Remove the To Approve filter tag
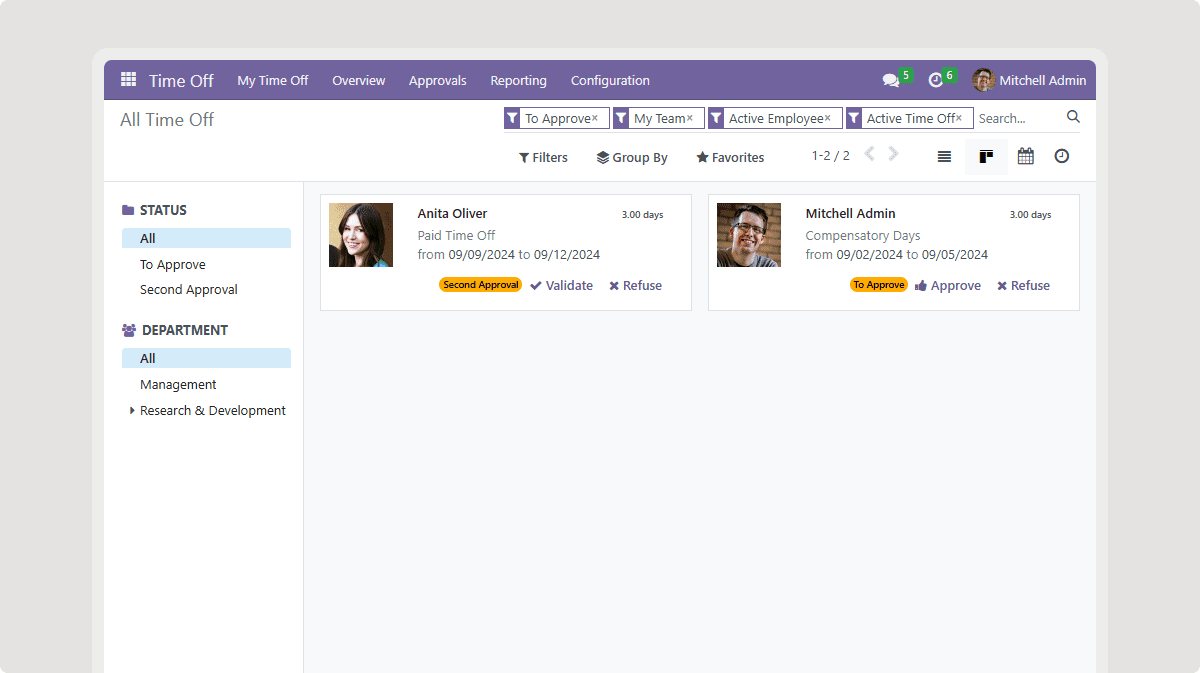This screenshot has height=673, width=1200. tap(595, 118)
